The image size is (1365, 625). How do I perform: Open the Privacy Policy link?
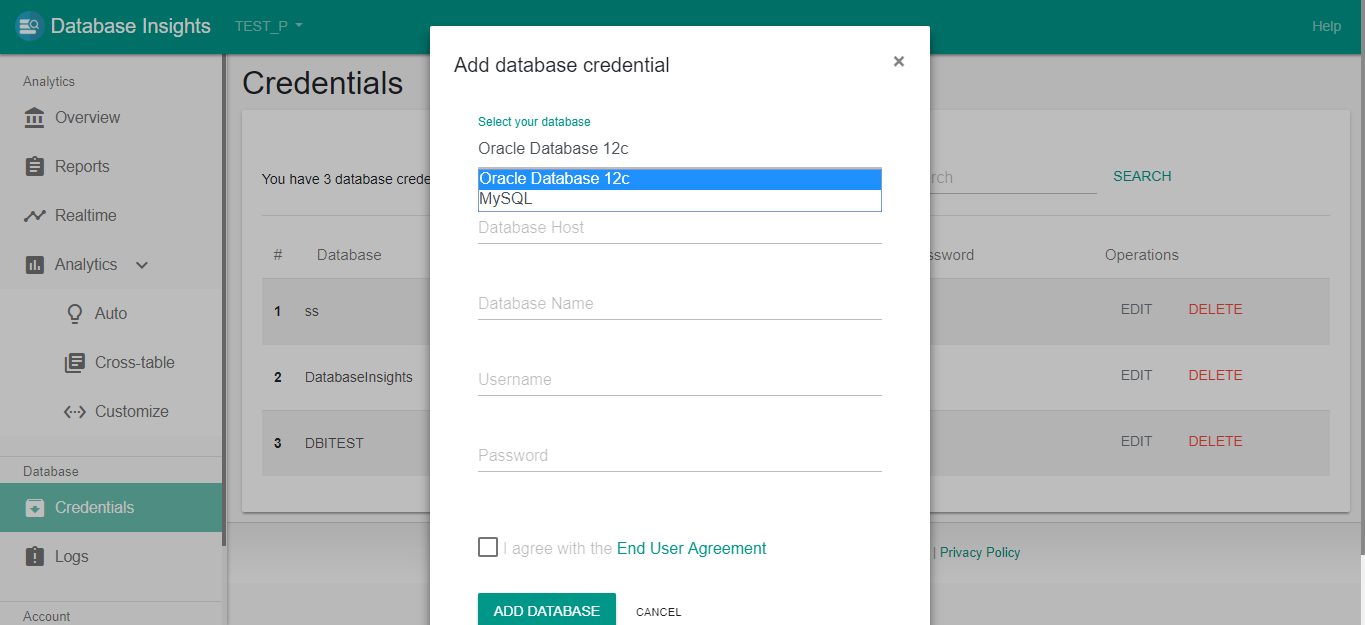(x=980, y=552)
